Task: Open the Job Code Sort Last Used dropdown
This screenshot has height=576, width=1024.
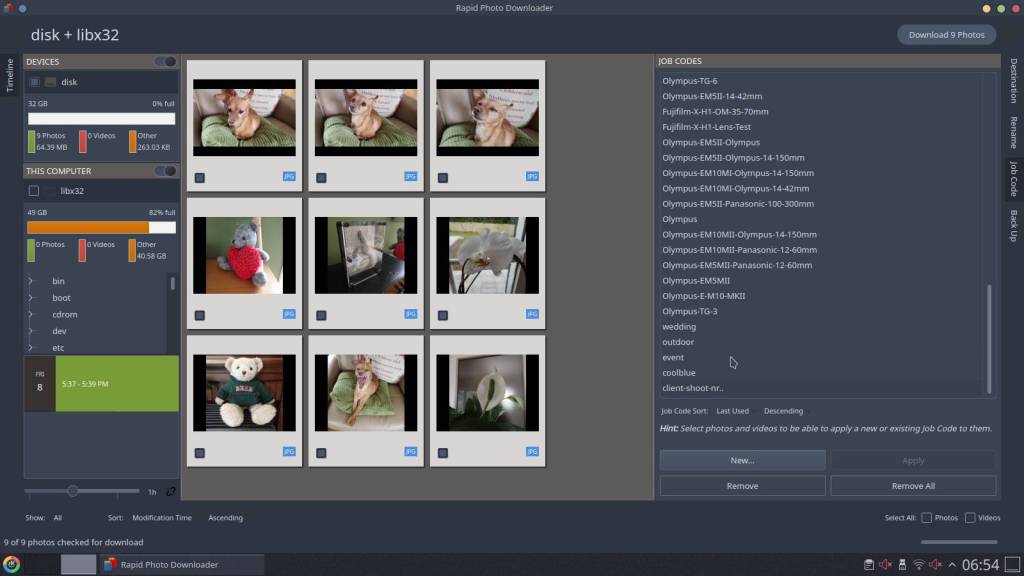Action: (732, 411)
